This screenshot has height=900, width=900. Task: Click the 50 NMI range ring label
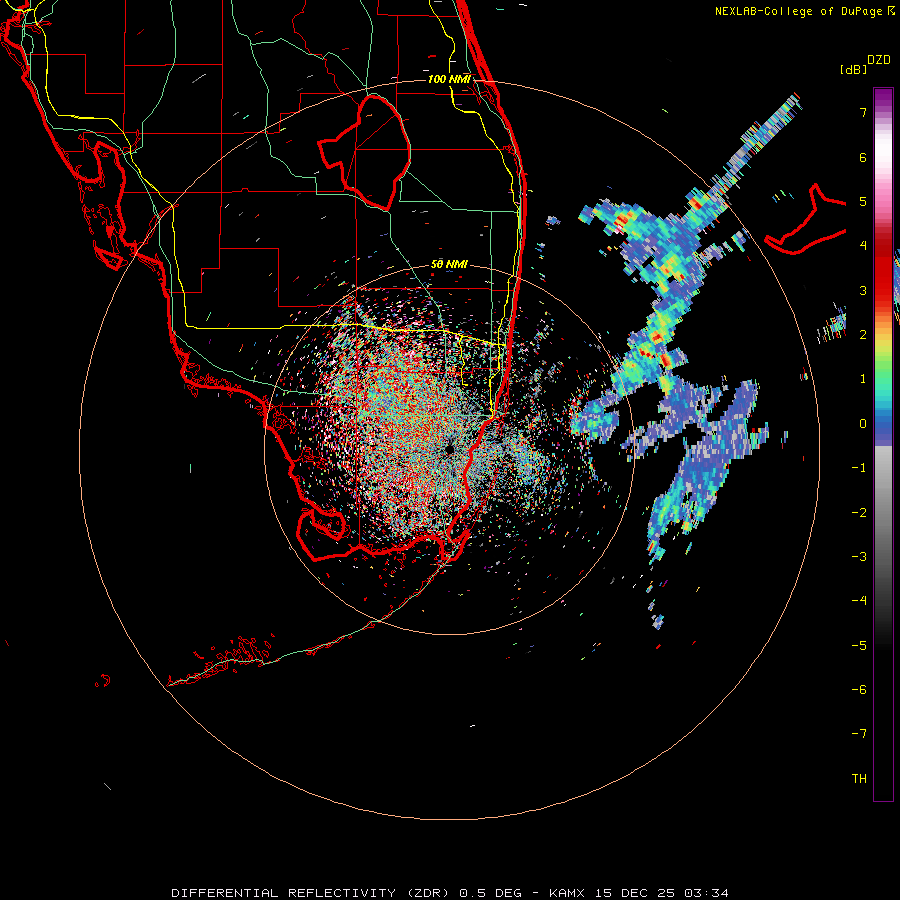[449, 264]
